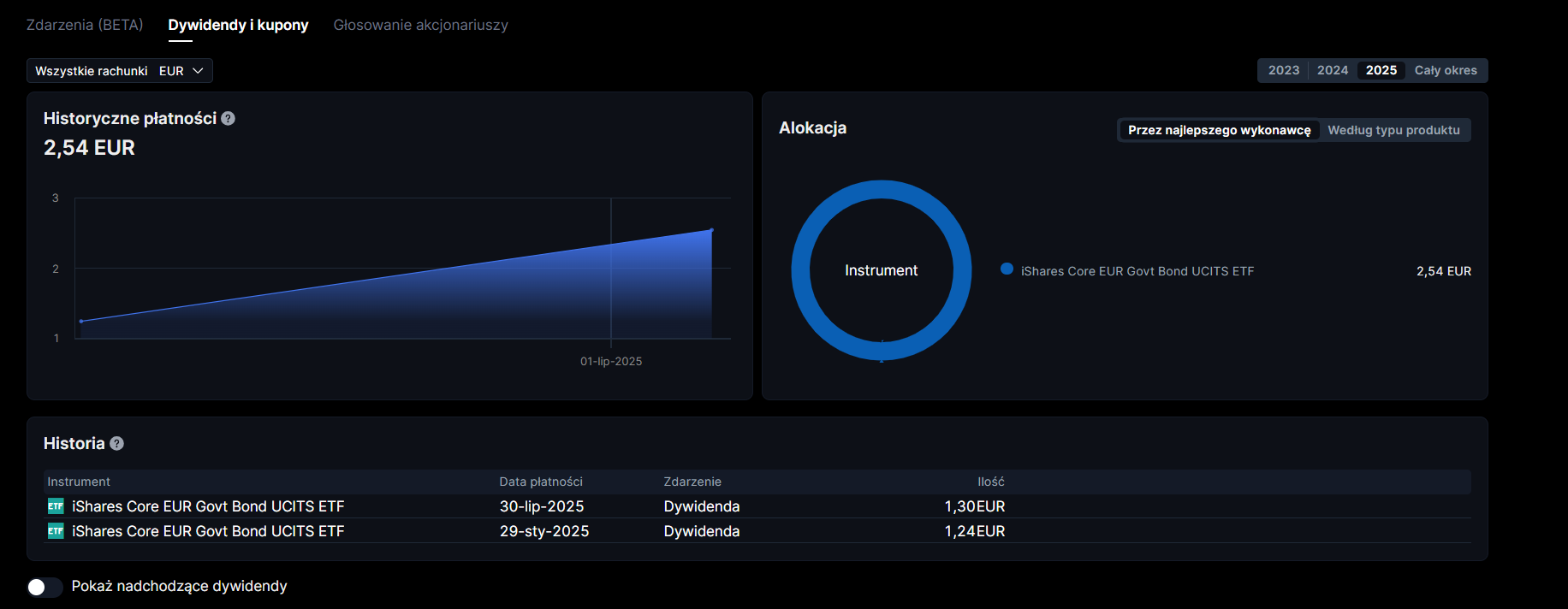
Task: Click iShares ETF name in 29-sty-2025 row
Action: (208, 531)
